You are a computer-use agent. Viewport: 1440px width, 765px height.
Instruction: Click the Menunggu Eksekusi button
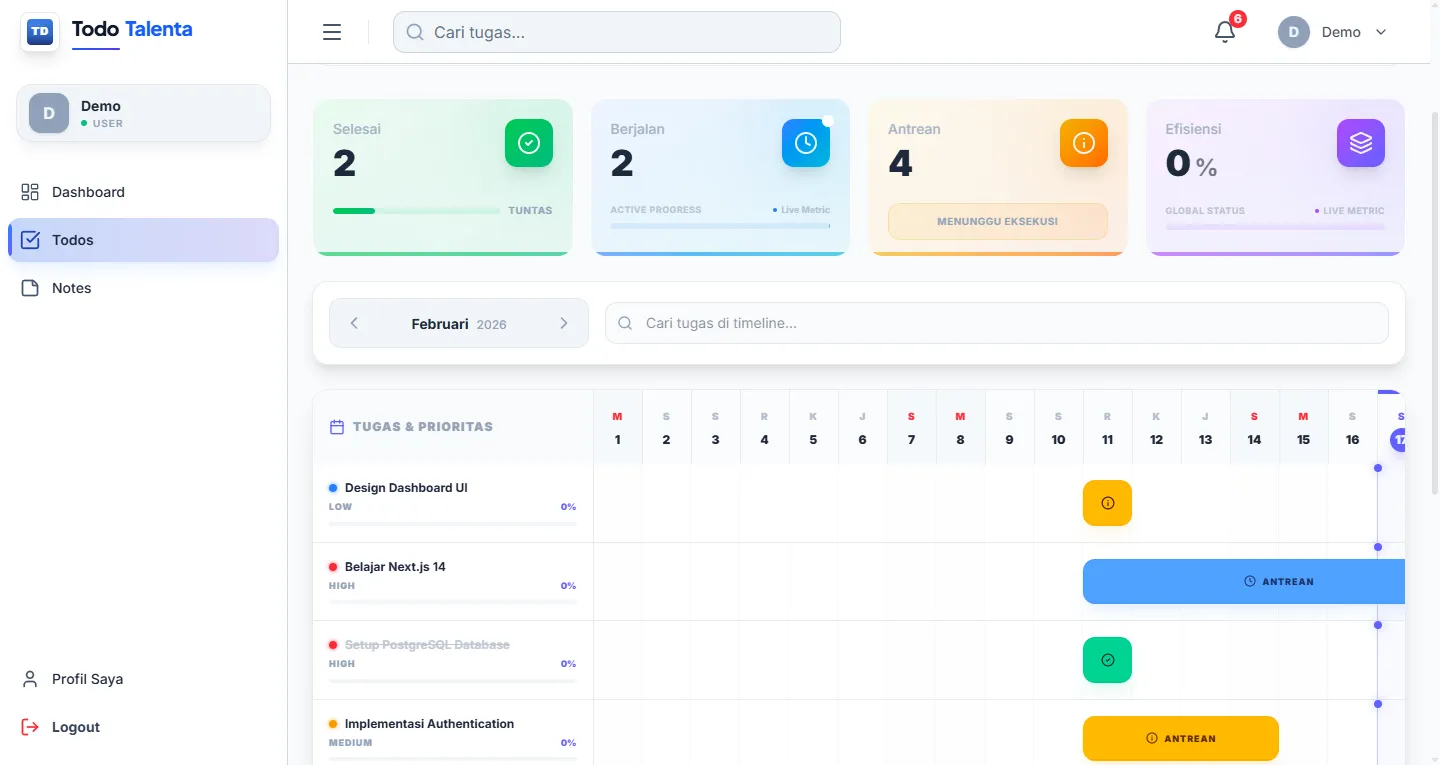point(997,221)
